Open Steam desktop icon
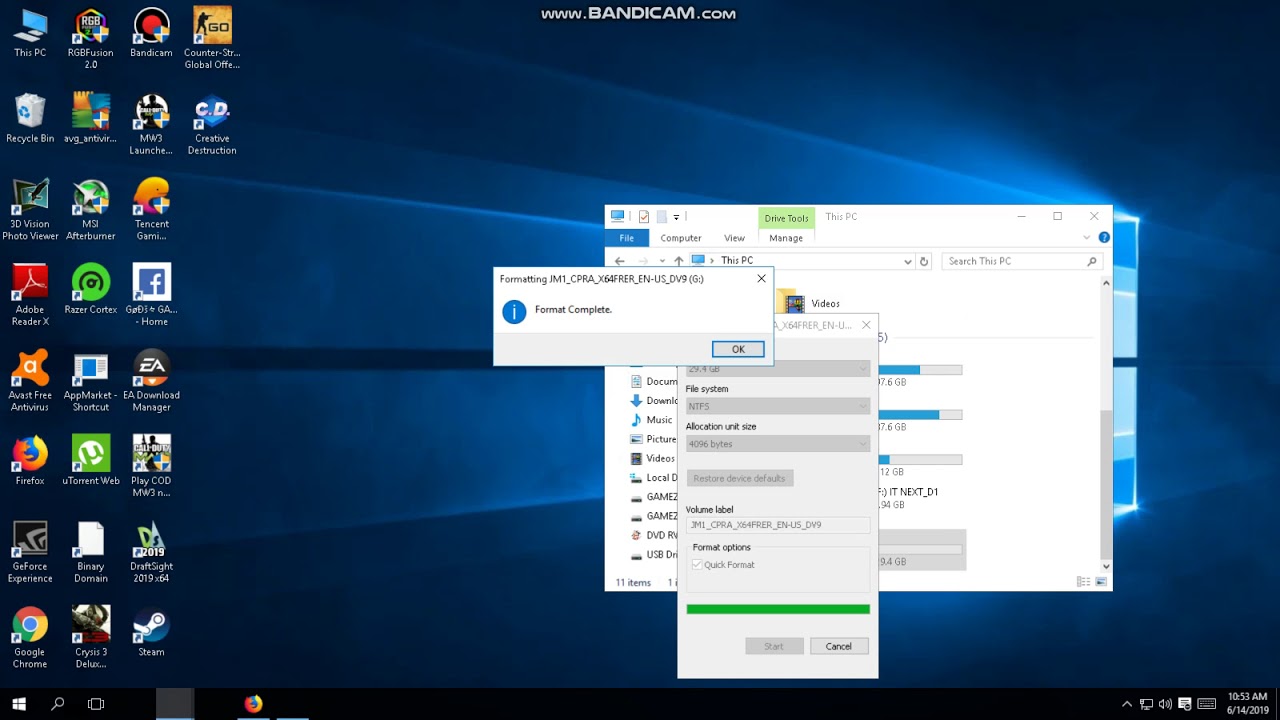 coord(151,632)
